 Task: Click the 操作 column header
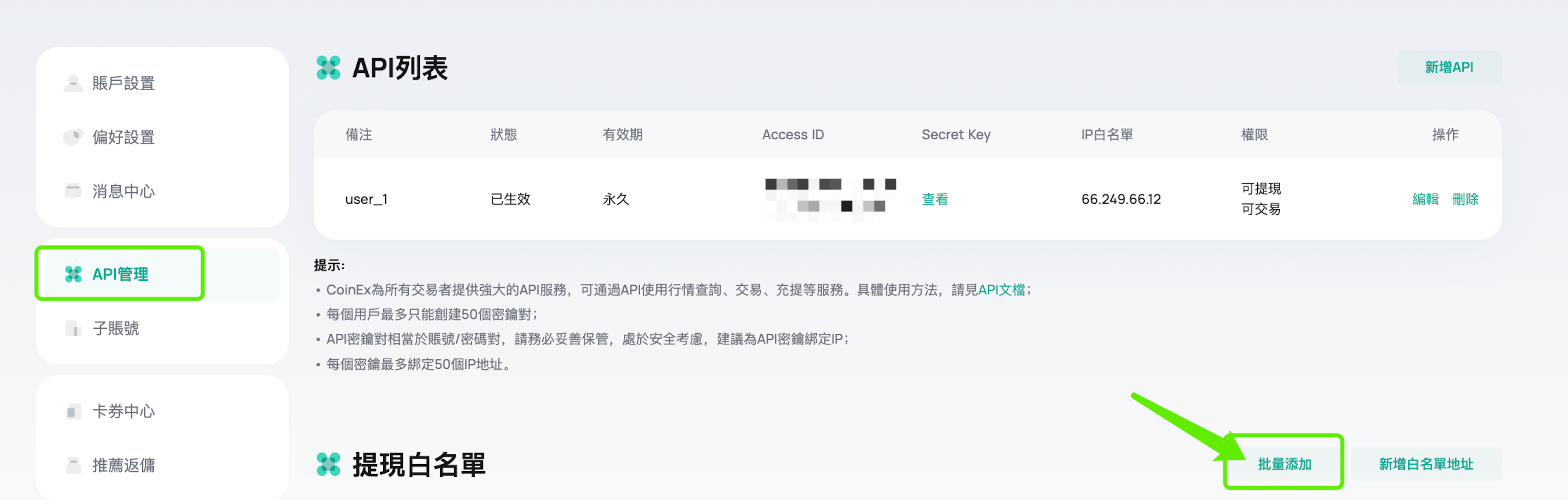coord(1445,135)
